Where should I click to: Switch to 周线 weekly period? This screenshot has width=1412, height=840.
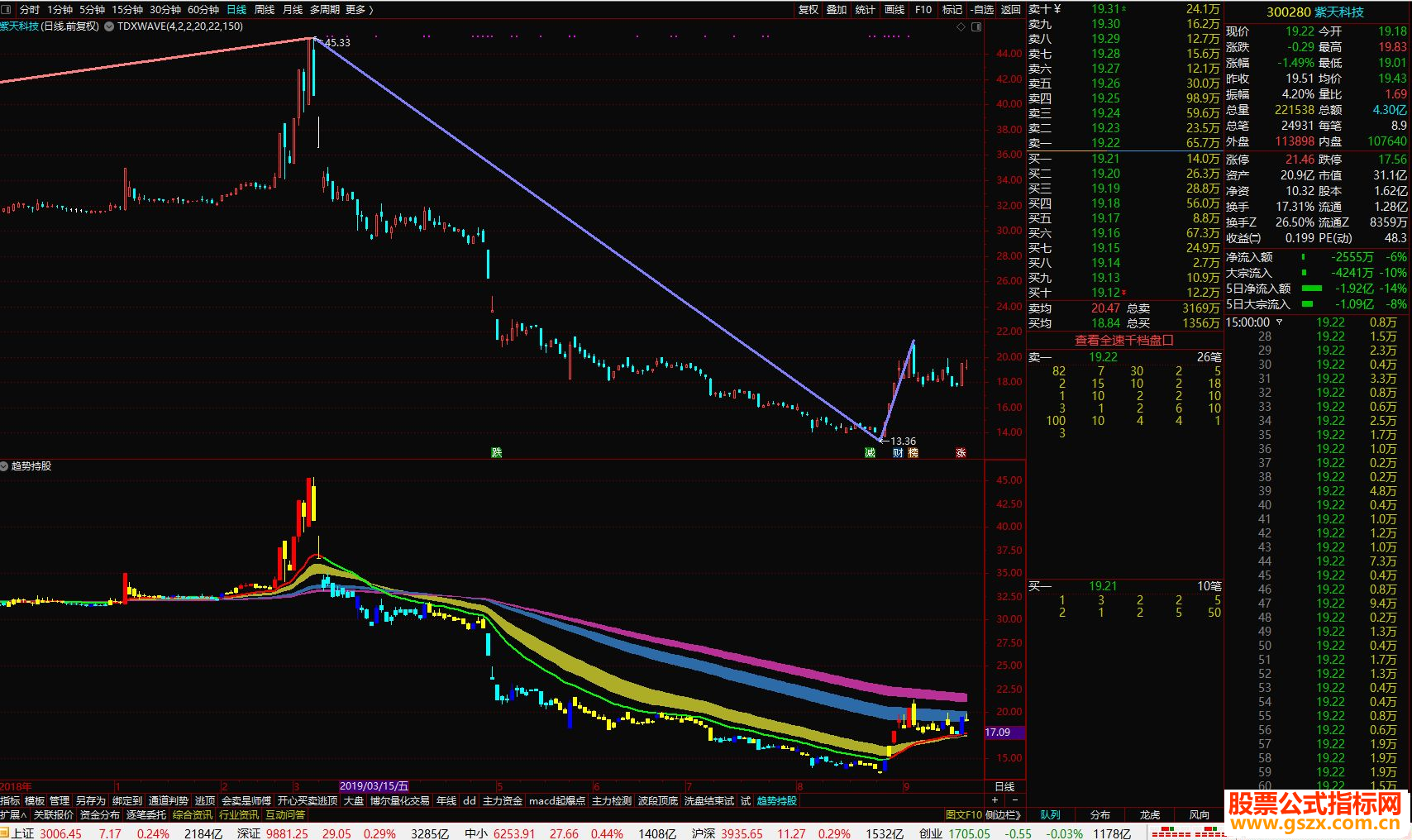[265, 10]
